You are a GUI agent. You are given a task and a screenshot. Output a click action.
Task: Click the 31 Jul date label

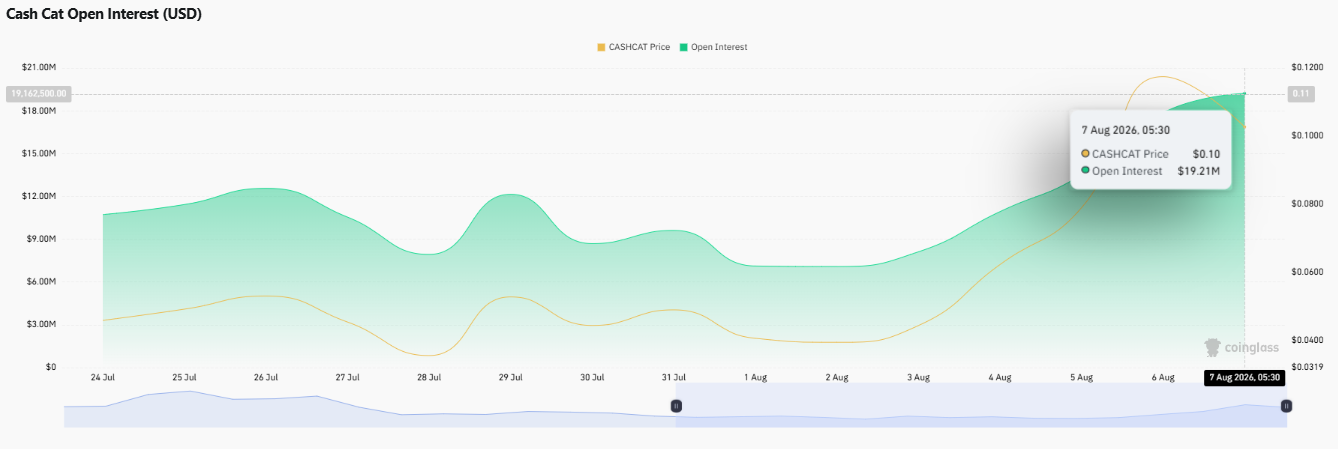click(x=674, y=378)
